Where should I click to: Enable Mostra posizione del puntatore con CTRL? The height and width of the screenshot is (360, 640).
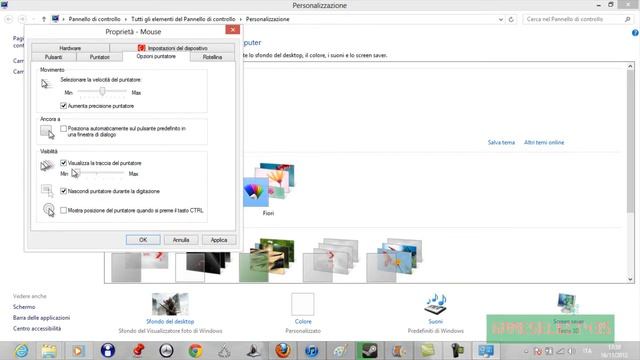pos(63,210)
